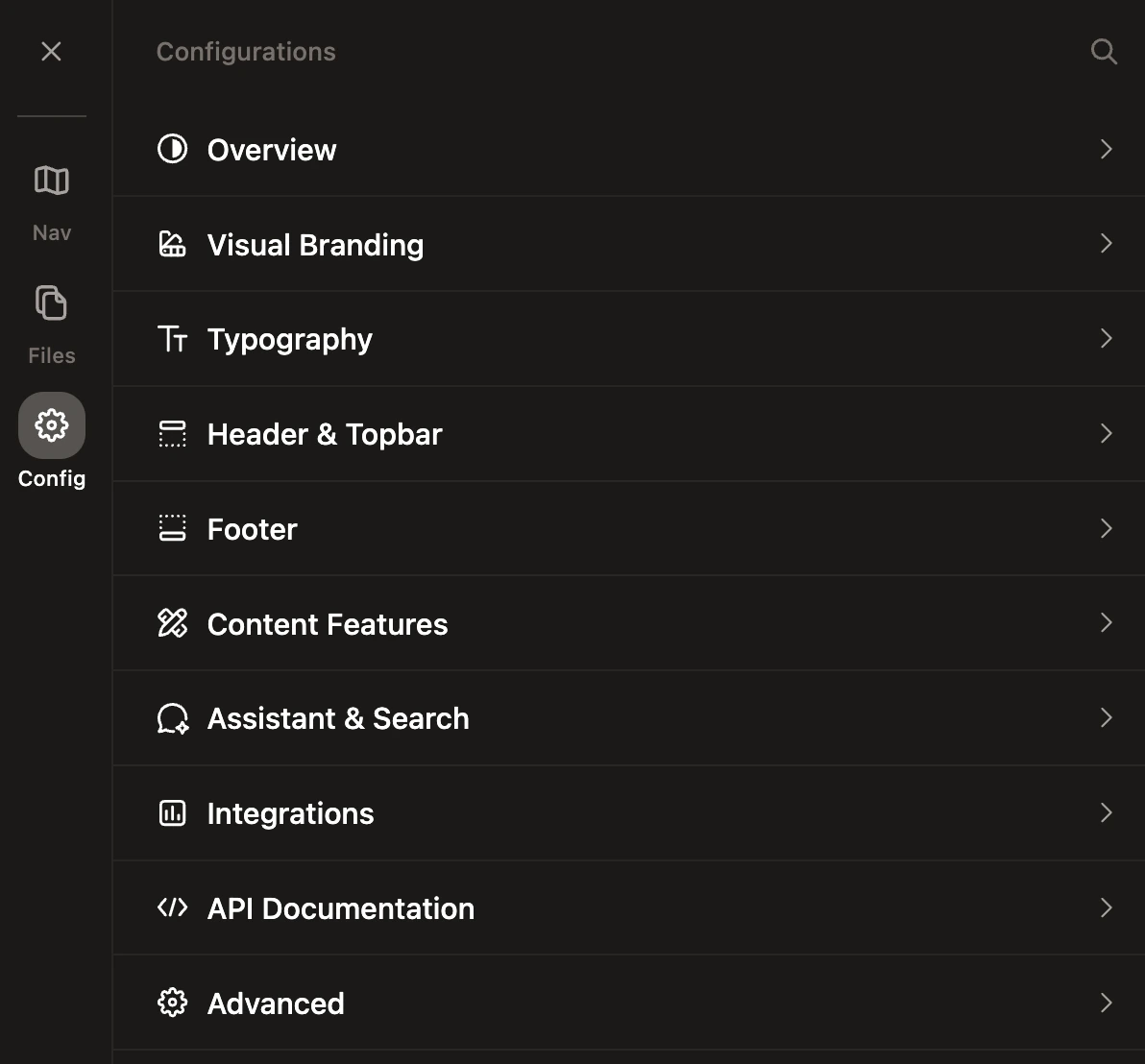Screen dimensions: 1145x1064
Task: Click the Integrations bar-chart icon
Action: click(x=172, y=812)
